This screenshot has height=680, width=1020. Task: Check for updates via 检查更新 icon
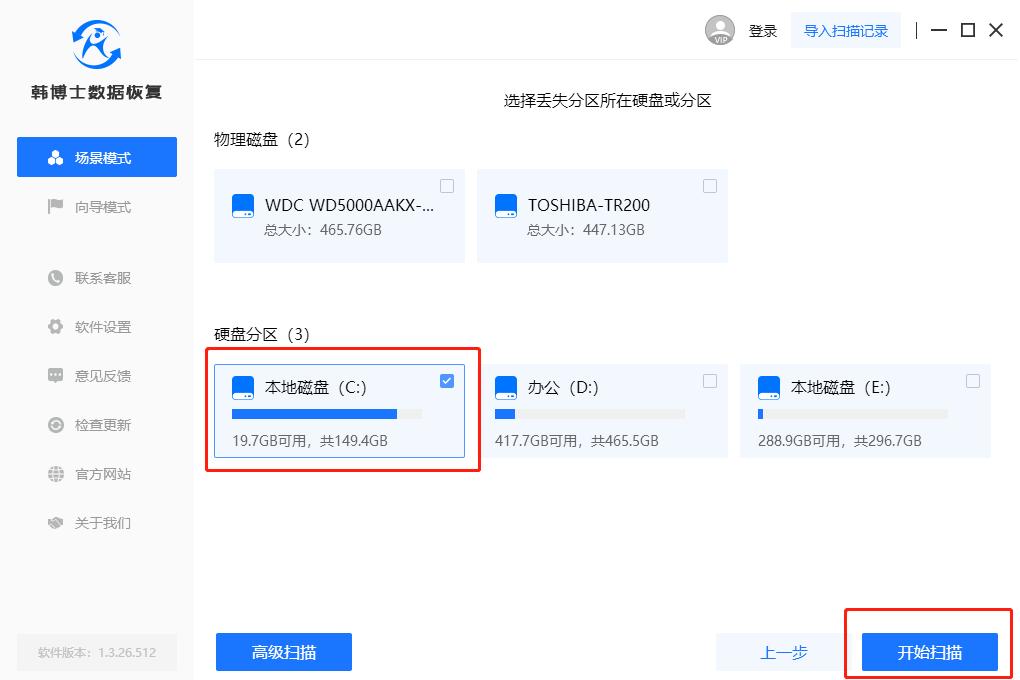[x=55, y=424]
